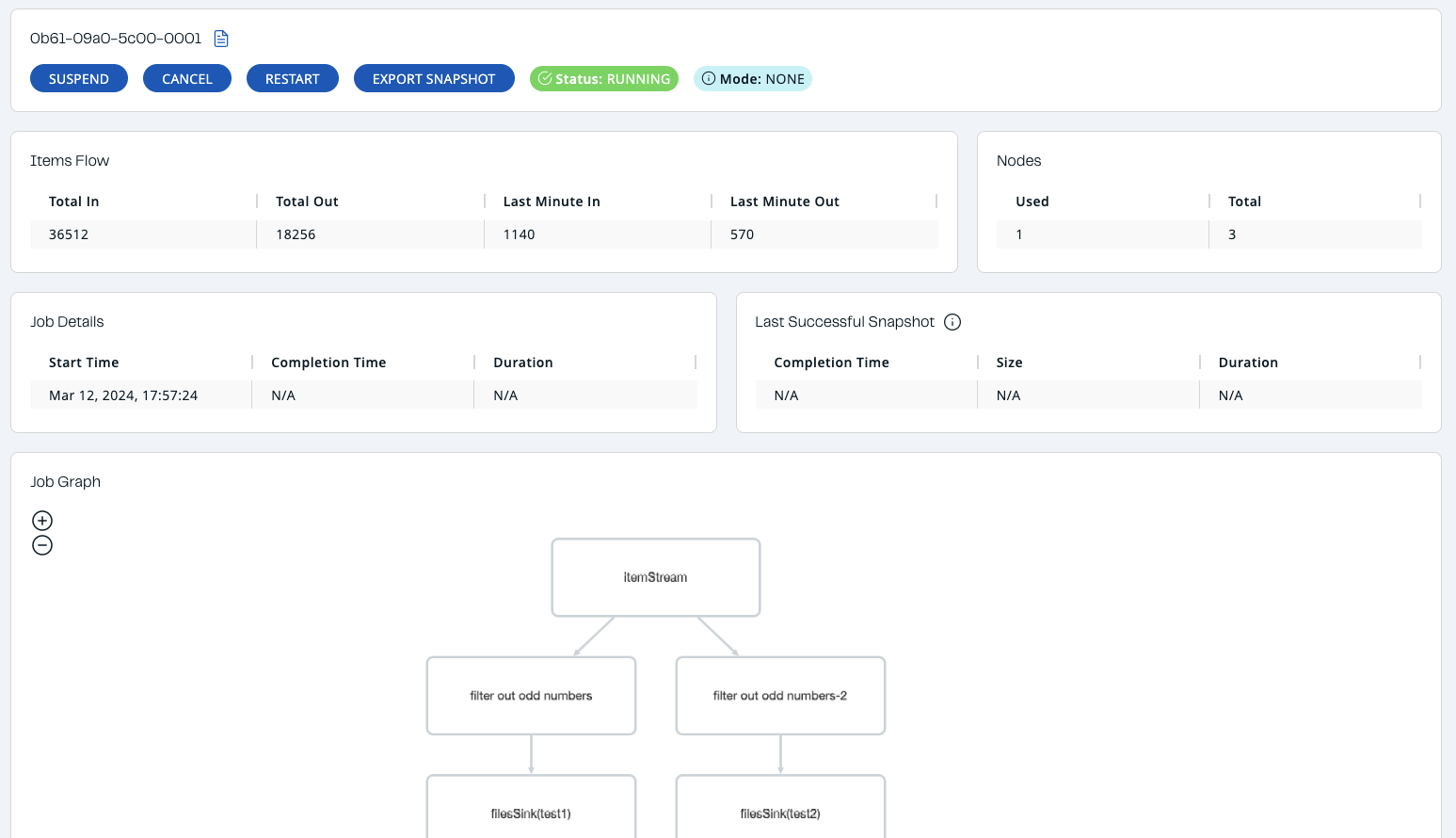Select the itemStream node in the graph
1456x838 pixels.
(x=655, y=577)
